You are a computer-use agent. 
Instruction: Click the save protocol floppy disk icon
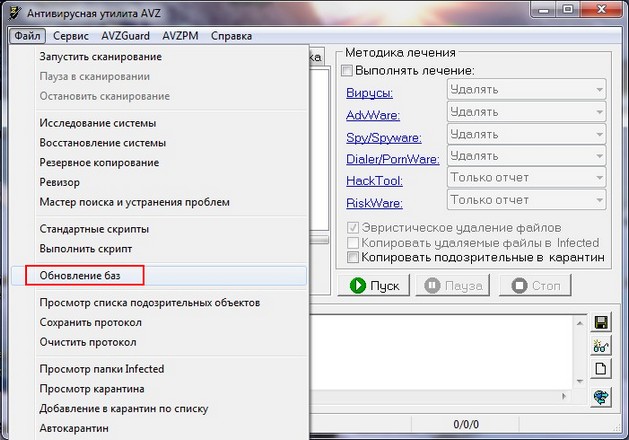tap(601, 322)
